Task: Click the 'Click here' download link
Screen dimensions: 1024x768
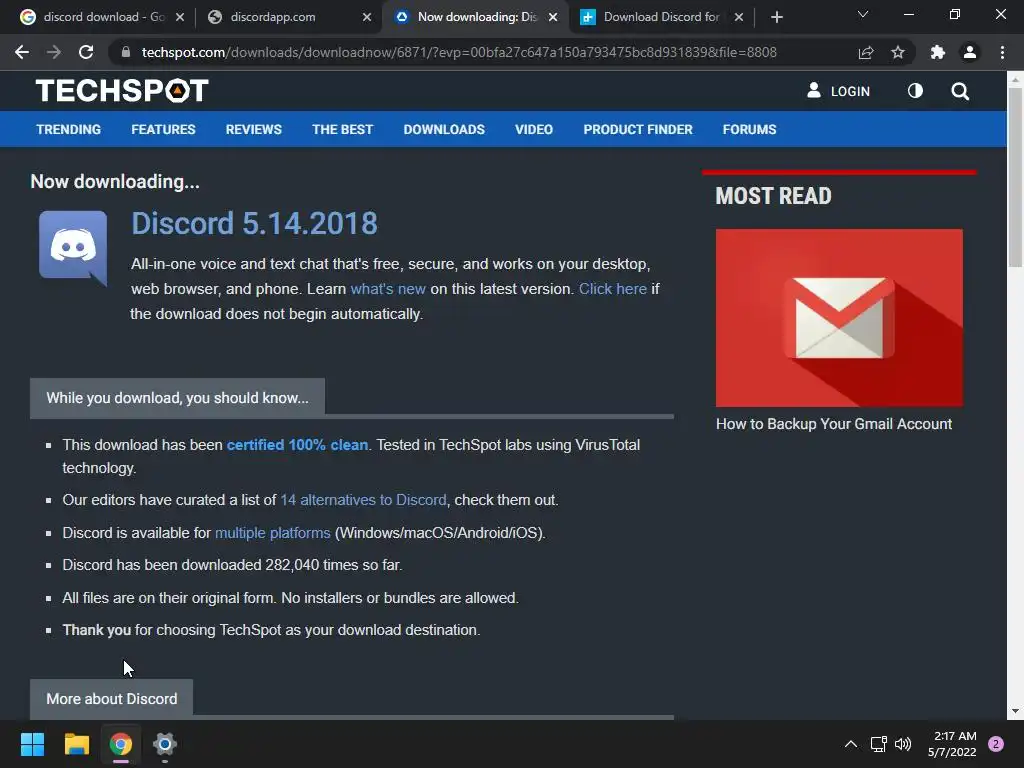Action: click(613, 289)
